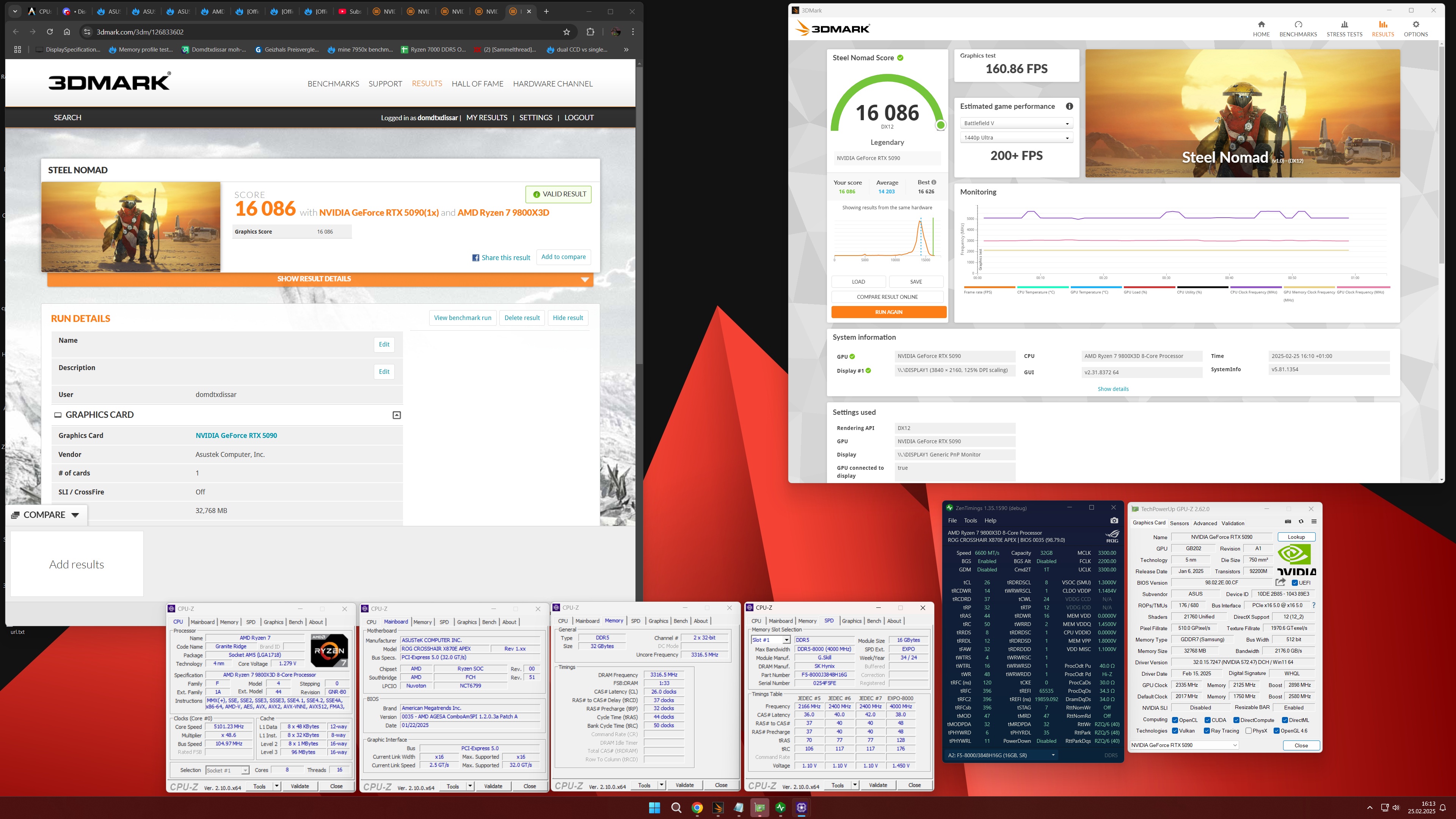
Task: Toggle the UEFI checkbox in GPU-Z
Action: click(1295, 583)
